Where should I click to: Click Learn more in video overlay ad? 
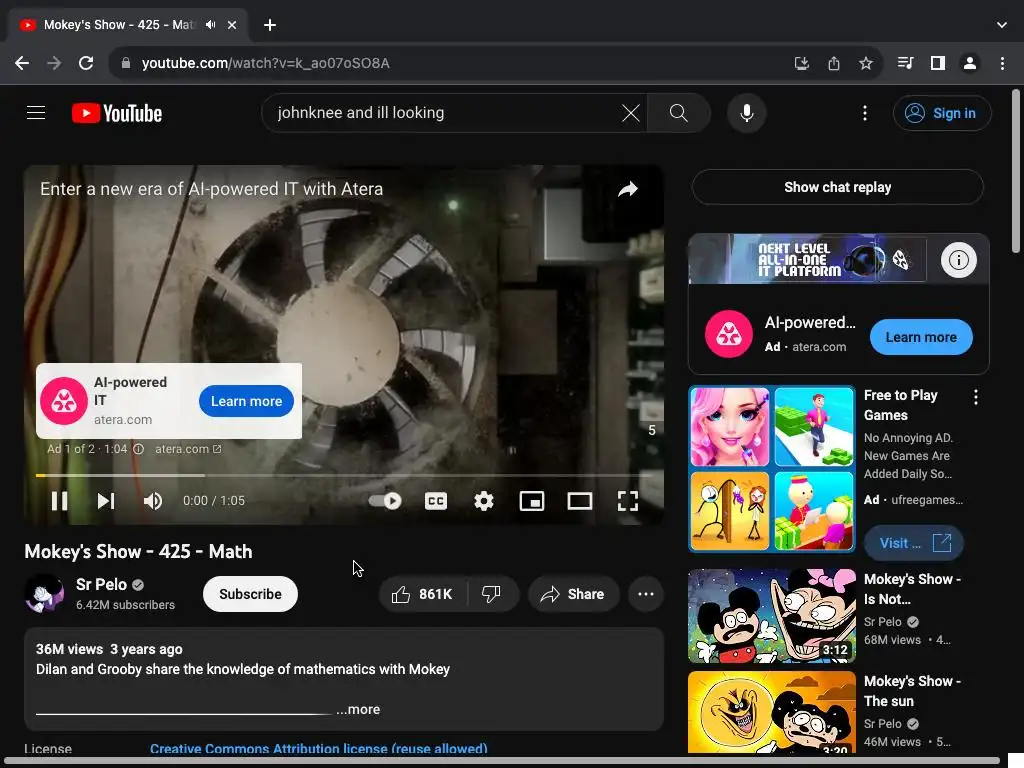(246, 401)
